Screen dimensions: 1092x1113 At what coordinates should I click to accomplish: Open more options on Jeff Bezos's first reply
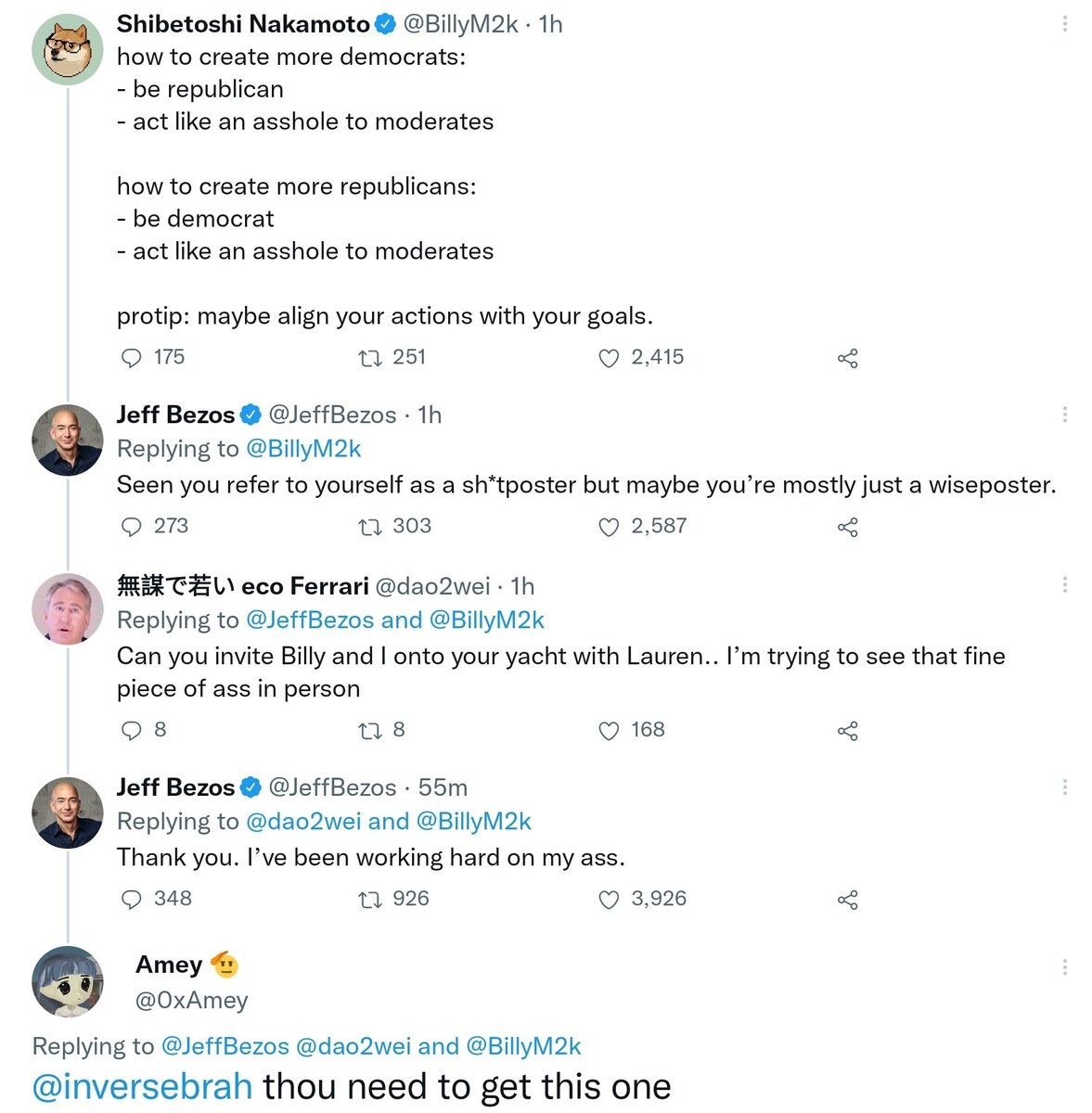1064,415
